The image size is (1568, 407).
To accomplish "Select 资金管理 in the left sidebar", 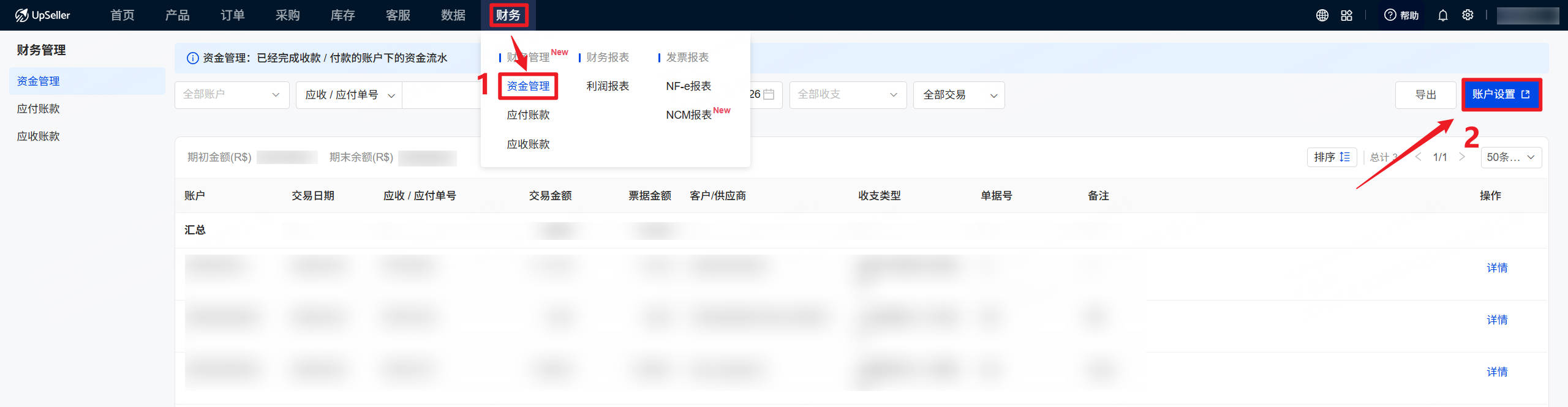I will coord(87,81).
